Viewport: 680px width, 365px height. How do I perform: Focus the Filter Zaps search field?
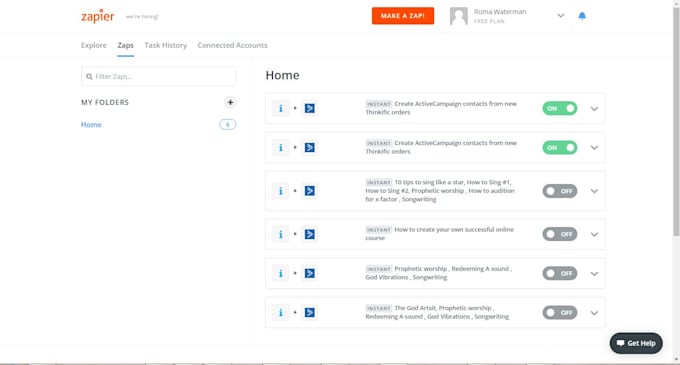pyautogui.click(x=159, y=76)
